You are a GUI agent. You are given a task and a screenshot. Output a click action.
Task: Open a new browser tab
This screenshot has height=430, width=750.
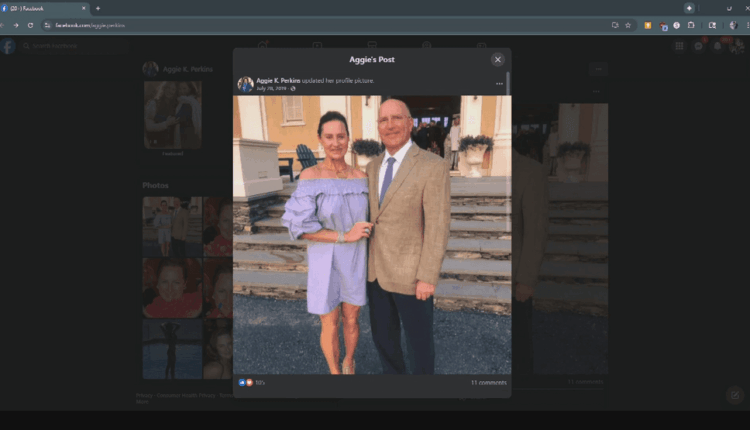tap(98, 8)
